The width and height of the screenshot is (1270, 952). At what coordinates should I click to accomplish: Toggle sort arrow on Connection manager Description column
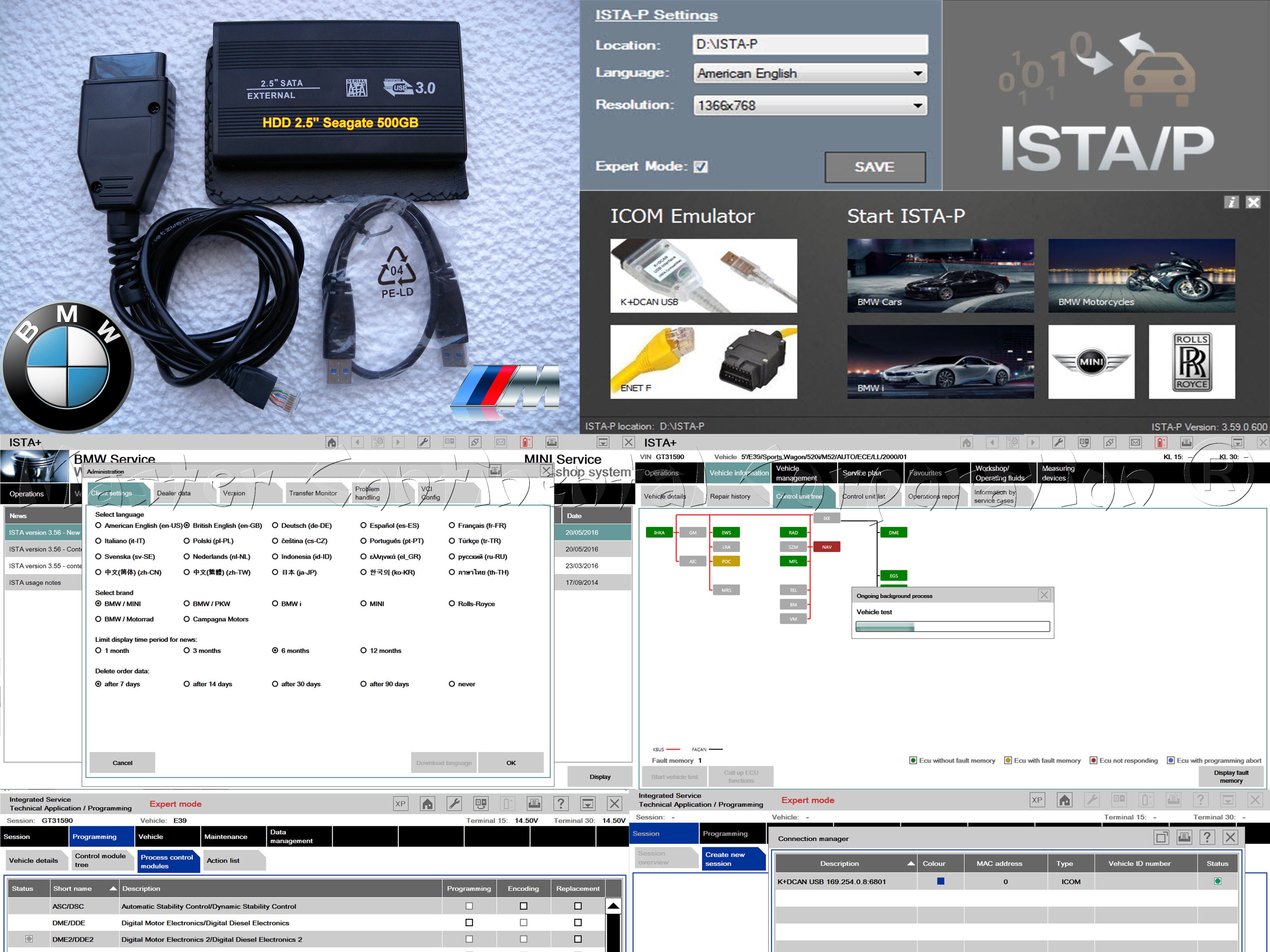(911, 864)
